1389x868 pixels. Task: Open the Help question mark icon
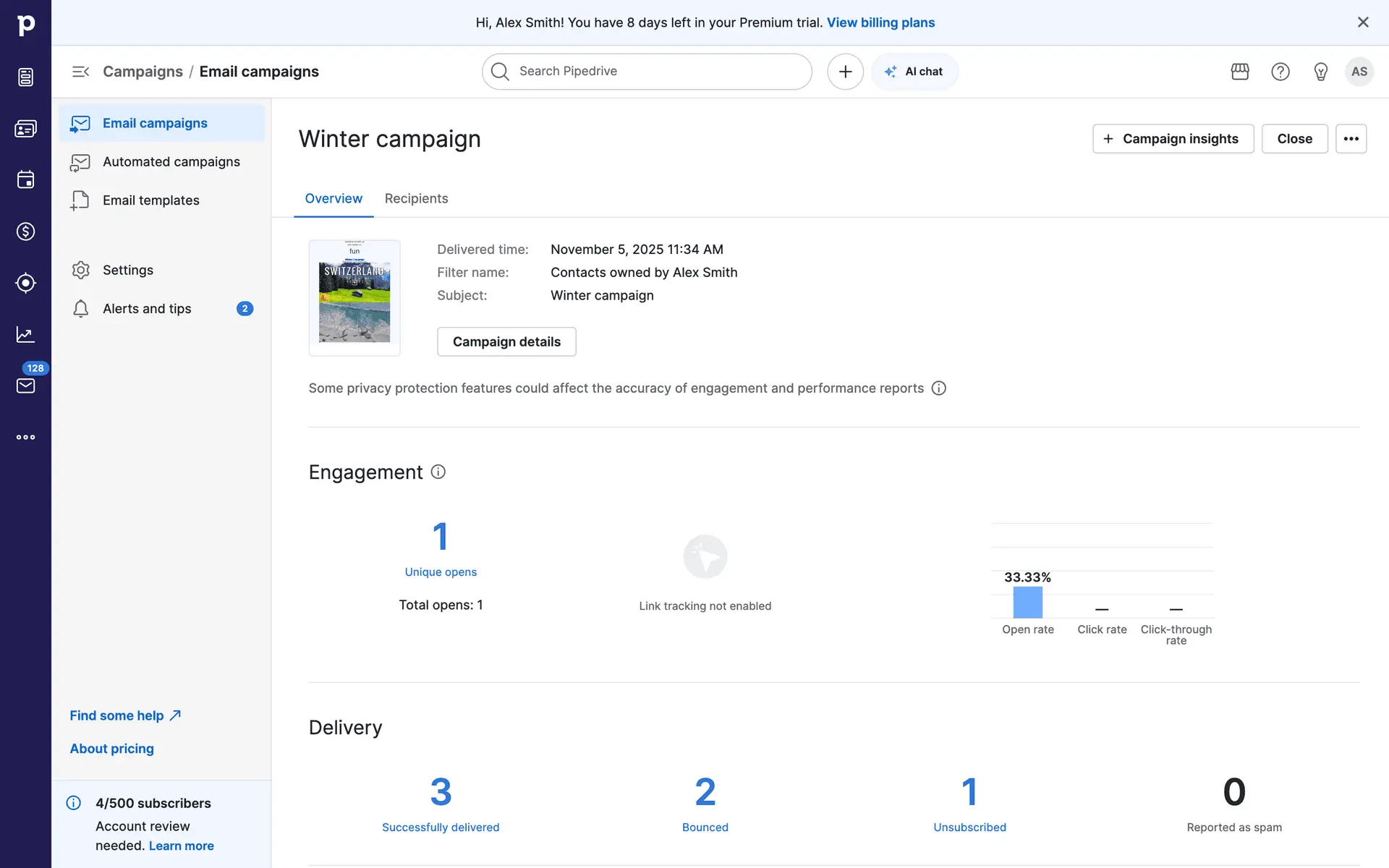click(x=1280, y=72)
